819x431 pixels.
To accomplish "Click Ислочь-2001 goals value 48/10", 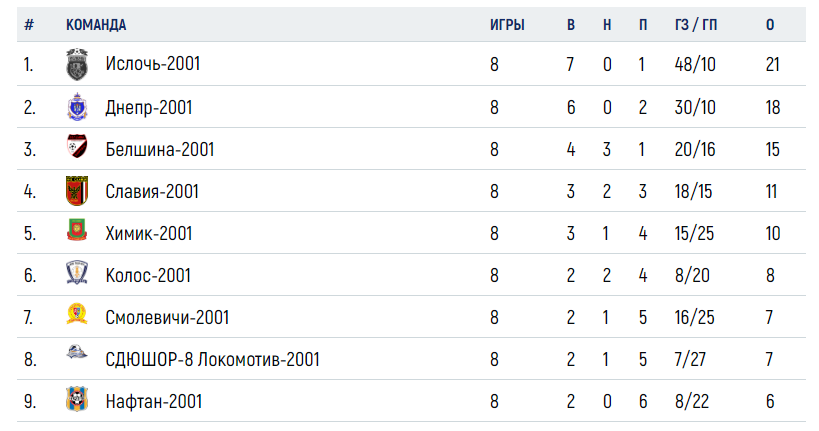I will (x=695, y=64).
